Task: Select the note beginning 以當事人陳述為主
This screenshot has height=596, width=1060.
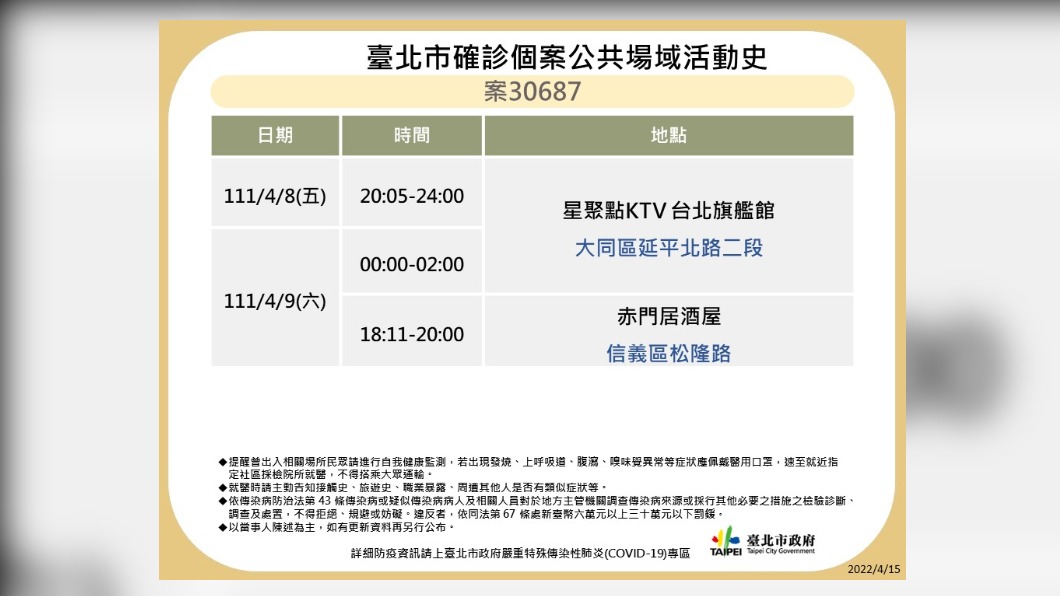Action: 336,527
